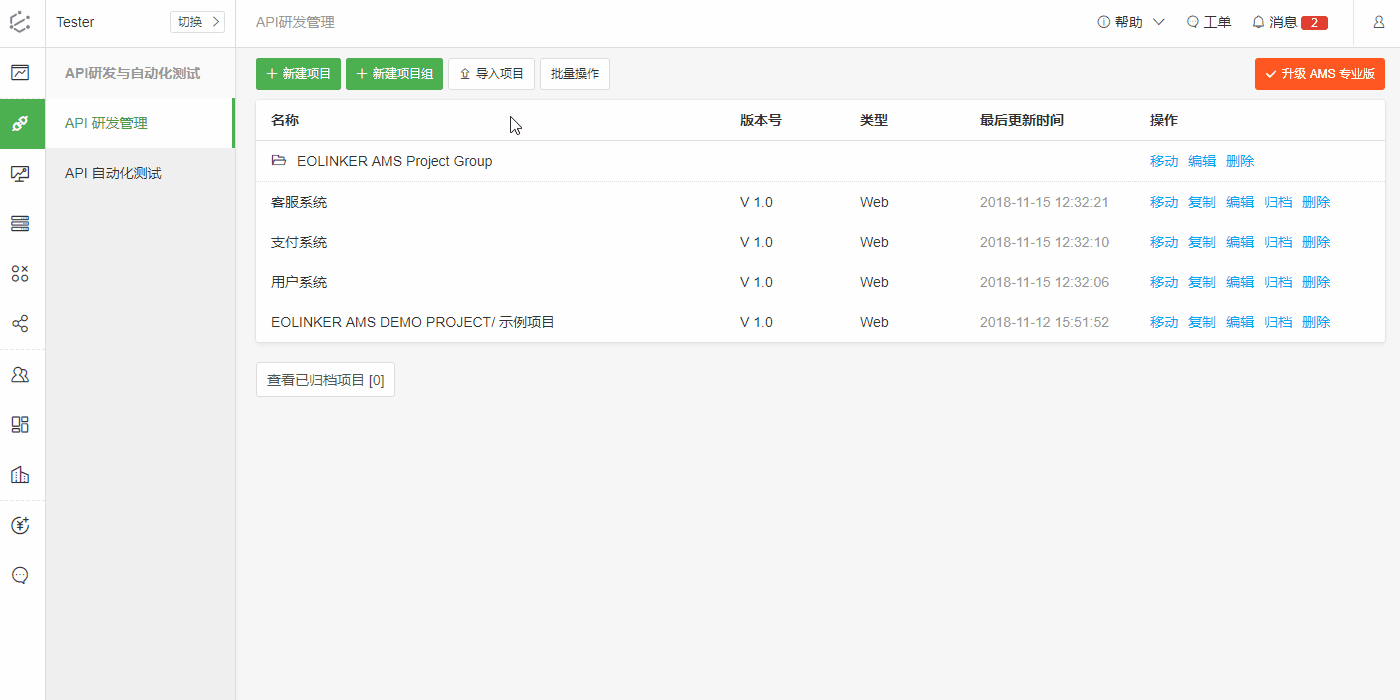Click 归档 in the 客服系统 row
This screenshot has height=700, width=1400.
coord(1278,202)
